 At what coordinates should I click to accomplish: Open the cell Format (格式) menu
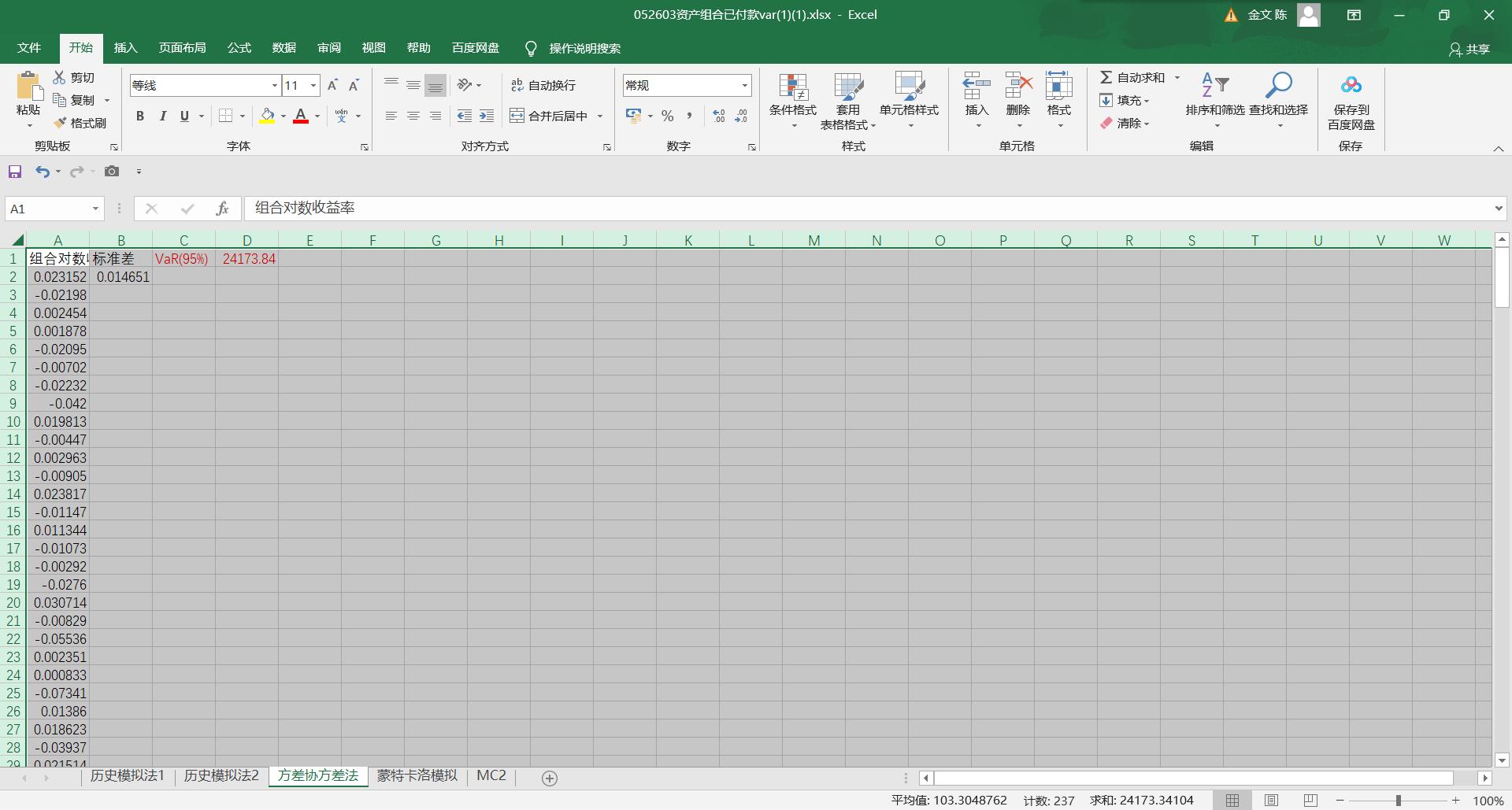(x=1059, y=101)
